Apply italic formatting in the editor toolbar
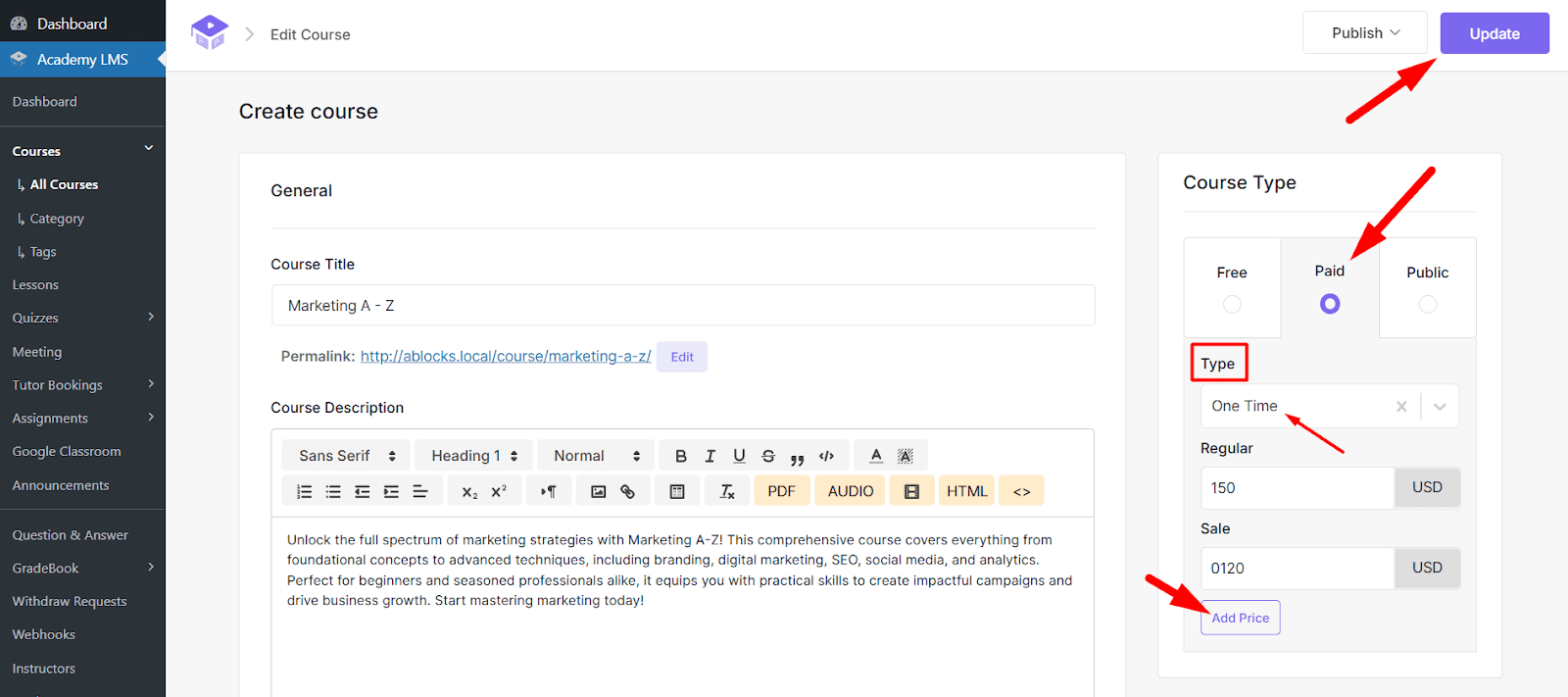This screenshot has width=1568, height=697. 710,456
